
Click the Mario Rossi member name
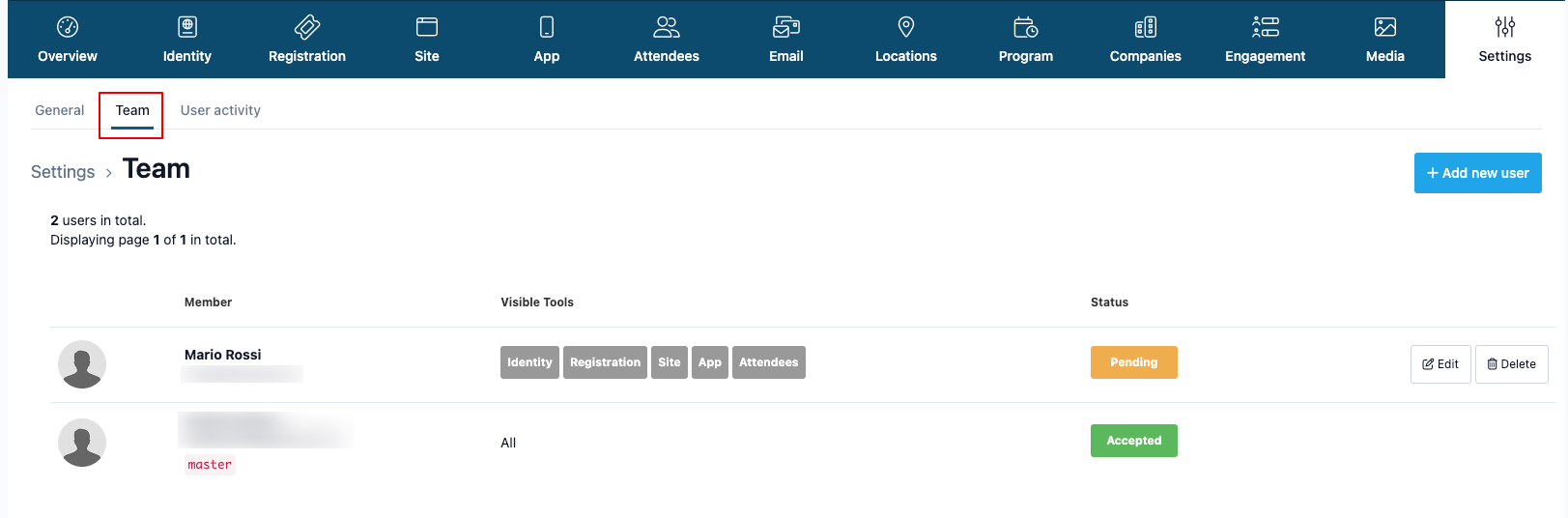coord(223,355)
